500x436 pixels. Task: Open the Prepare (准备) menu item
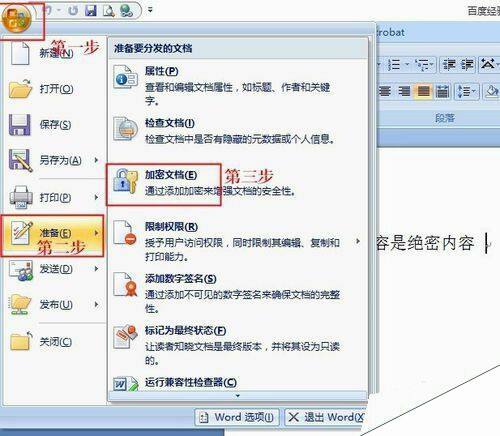pos(52,236)
